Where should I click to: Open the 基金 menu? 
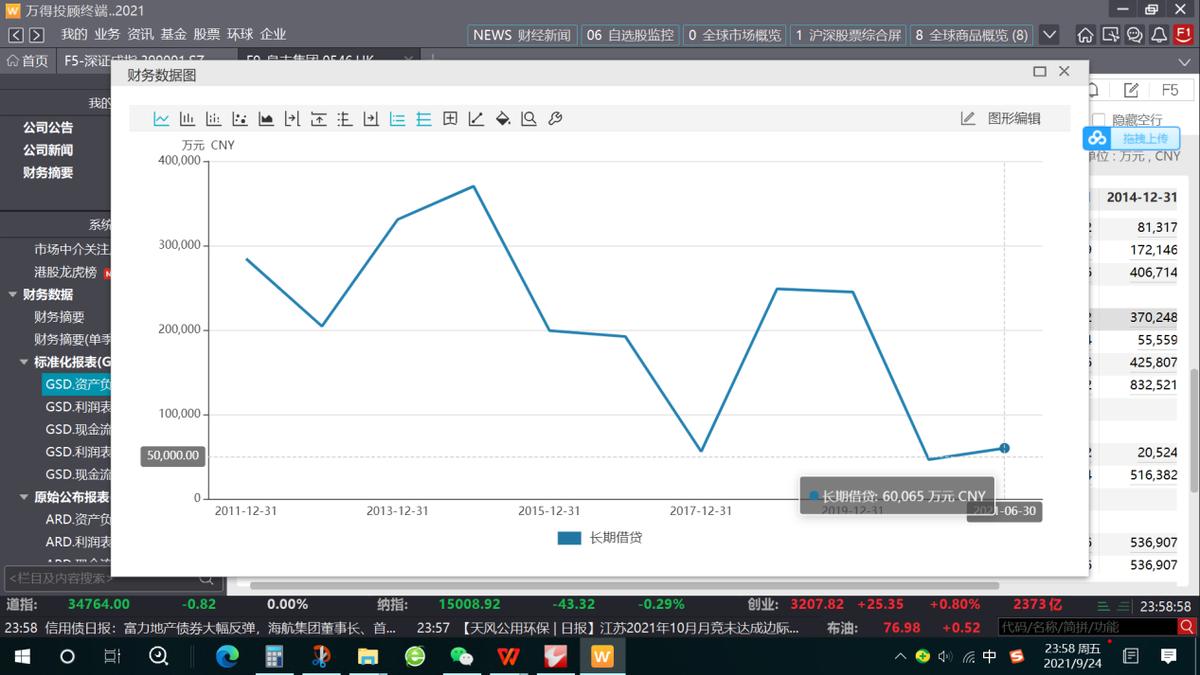tap(173, 34)
